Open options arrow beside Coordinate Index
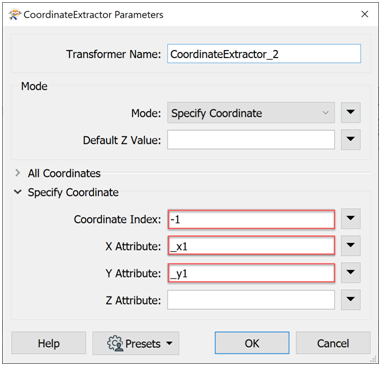The width and height of the screenshot is (381, 366). point(351,219)
